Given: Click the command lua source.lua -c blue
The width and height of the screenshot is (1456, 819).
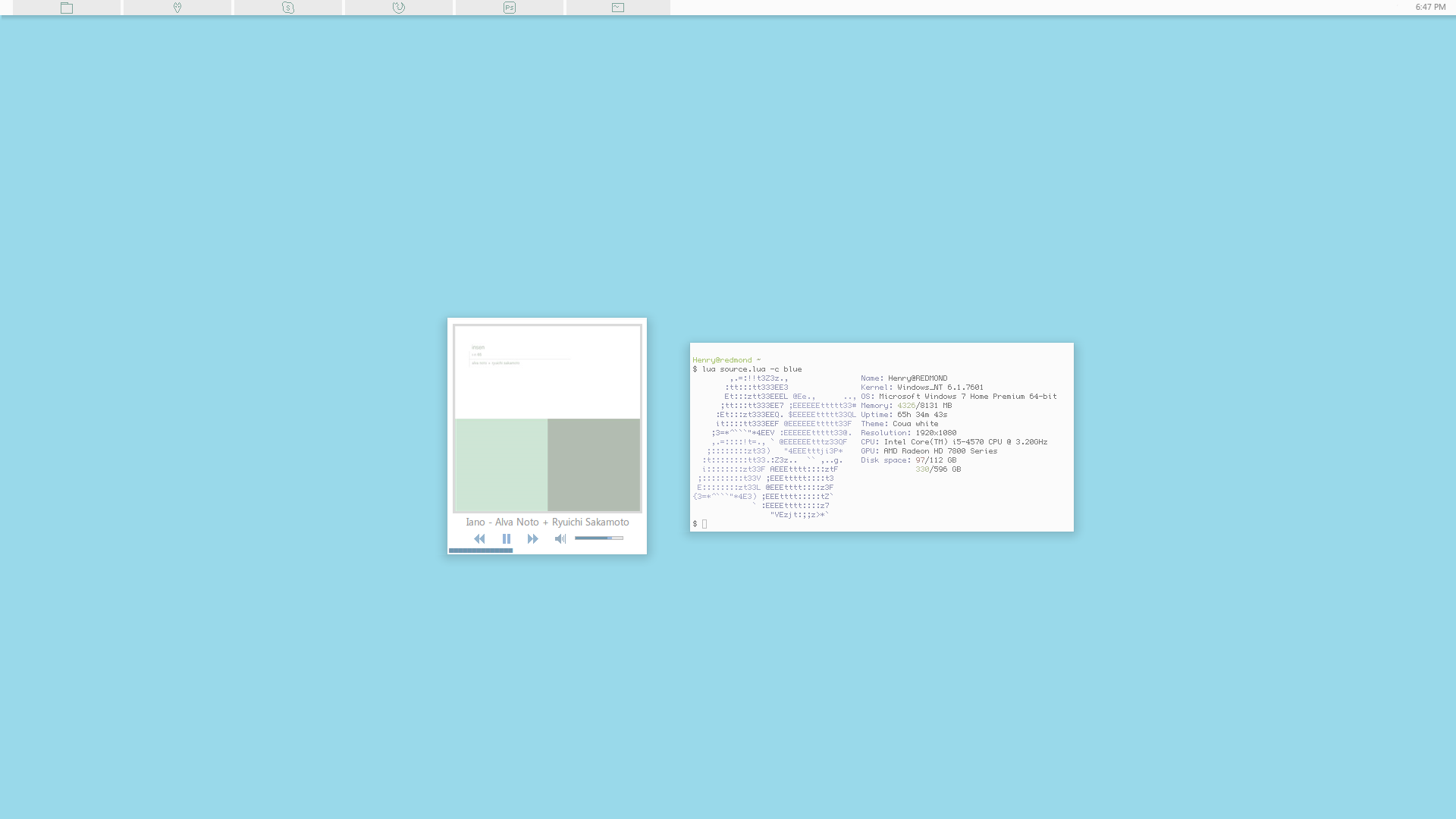Looking at the screenshot, I should (x=752, y=369).
